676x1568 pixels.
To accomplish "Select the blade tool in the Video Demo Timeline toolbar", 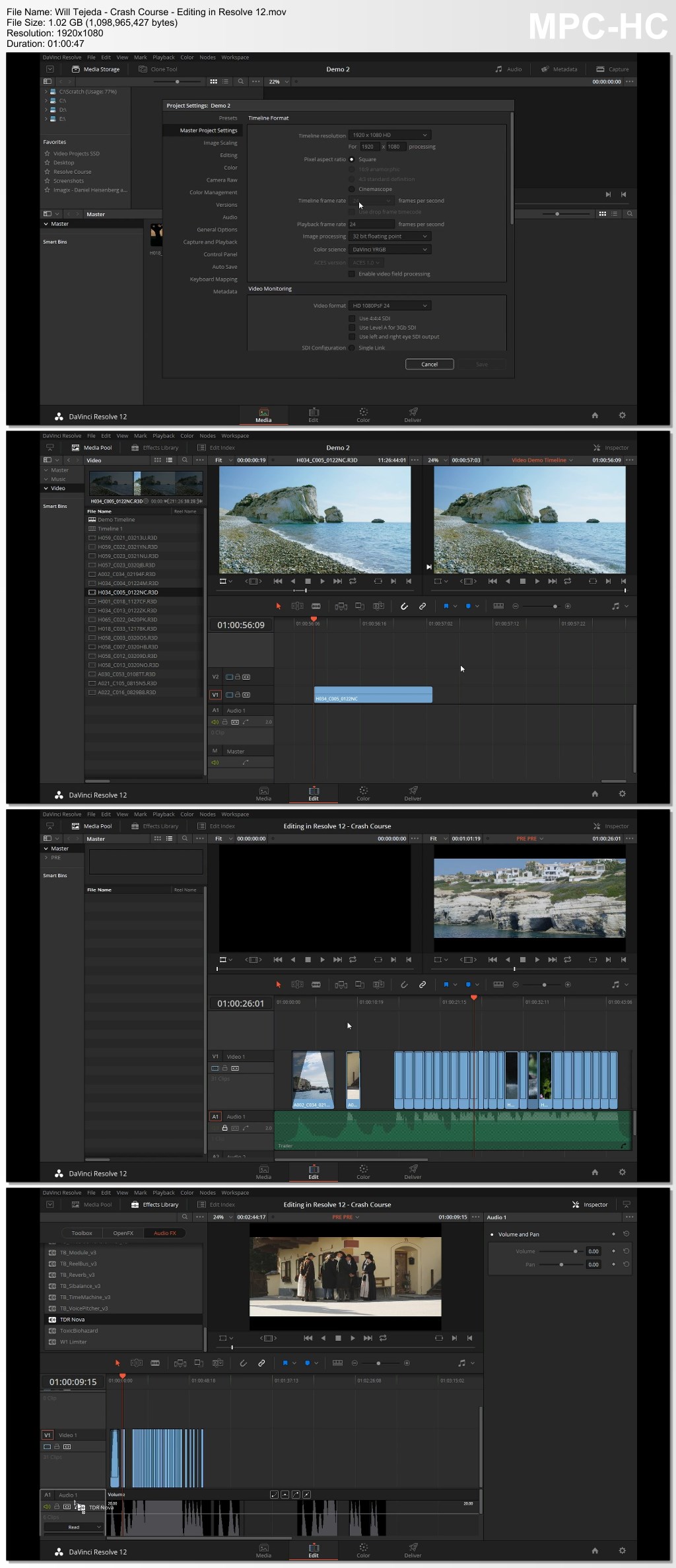I will (x=316, y=606).
